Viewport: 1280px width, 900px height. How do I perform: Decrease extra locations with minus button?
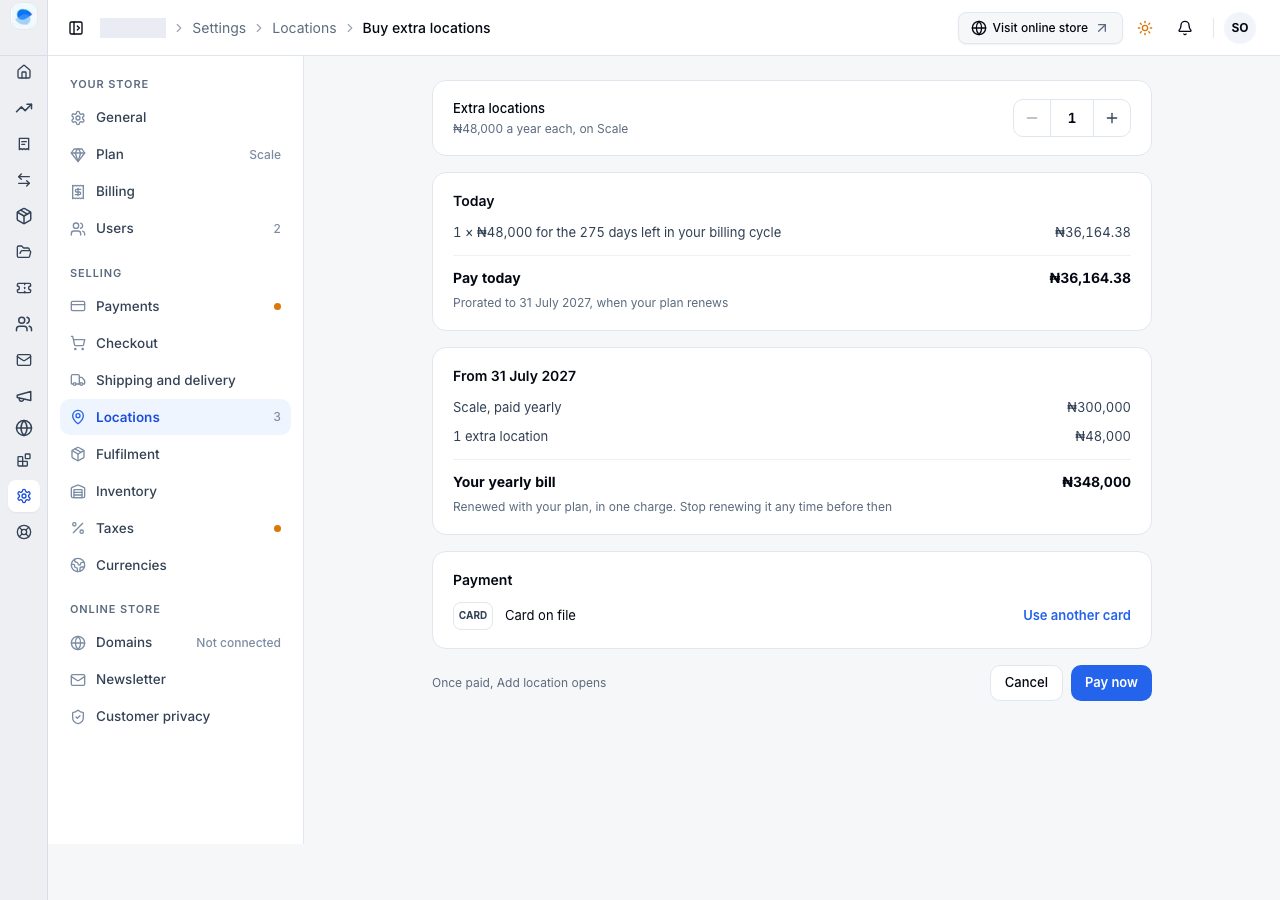[1032, 118]
